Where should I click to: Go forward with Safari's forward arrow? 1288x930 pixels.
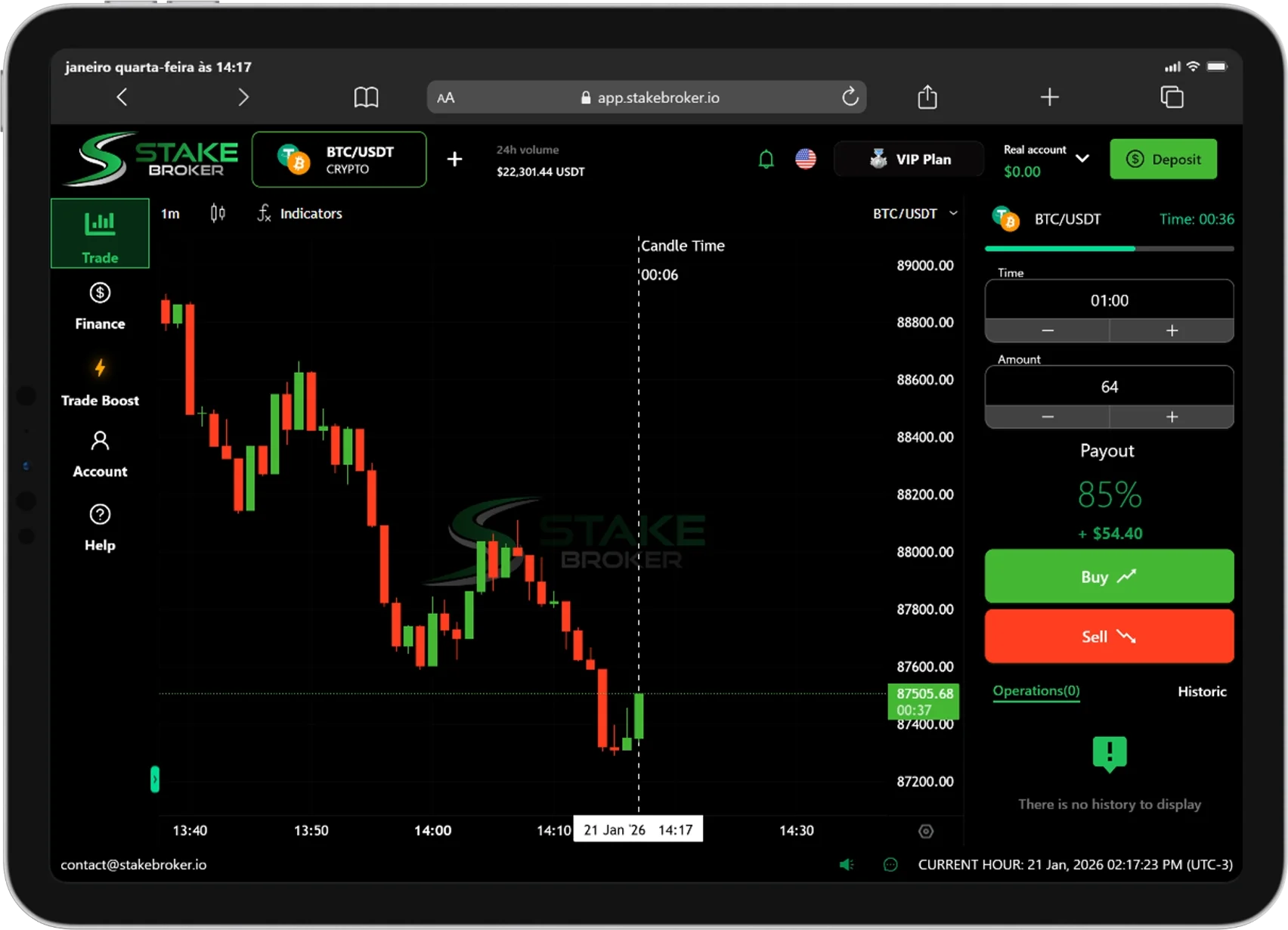(x=243, y=97)
